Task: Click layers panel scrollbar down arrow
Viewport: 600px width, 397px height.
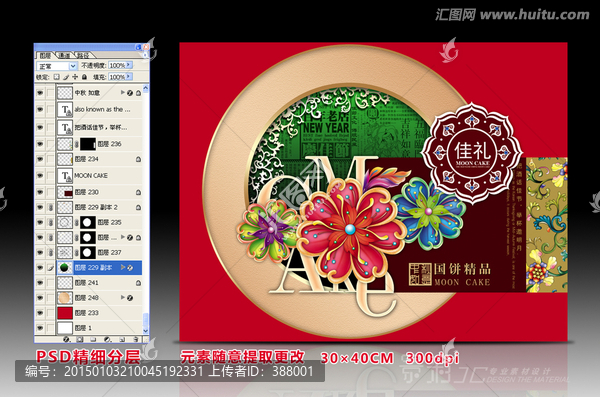Action: 145,331
